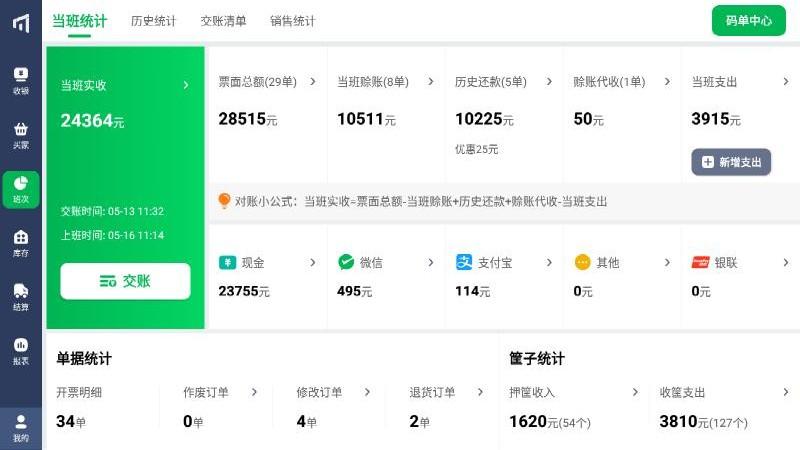Screen dimensions: 800x450
Task: Open the 结算 truck icon in sidebar
Action: (x=20, y=296)
